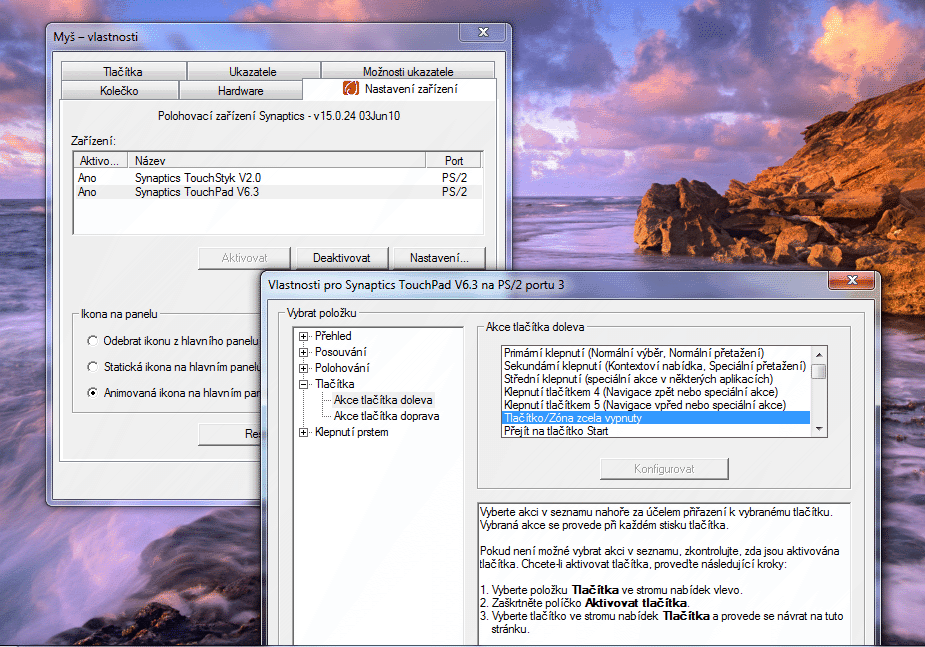Image resolution: width=925 pixels, height=647 pixels.
Task: Click the Deaktivovat button
Action: coord(342,258)
